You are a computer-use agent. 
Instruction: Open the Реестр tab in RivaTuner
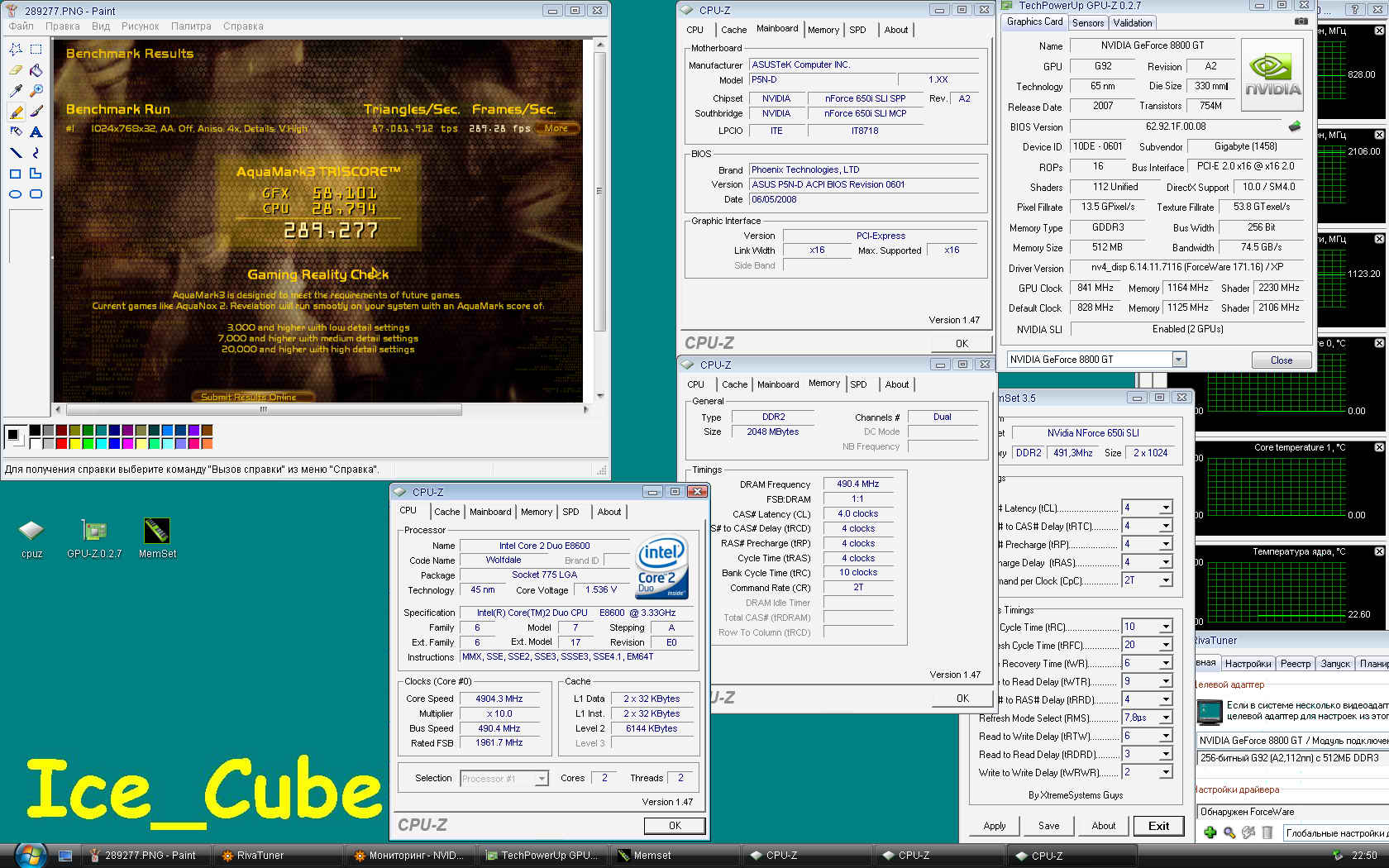point(1296,664)
